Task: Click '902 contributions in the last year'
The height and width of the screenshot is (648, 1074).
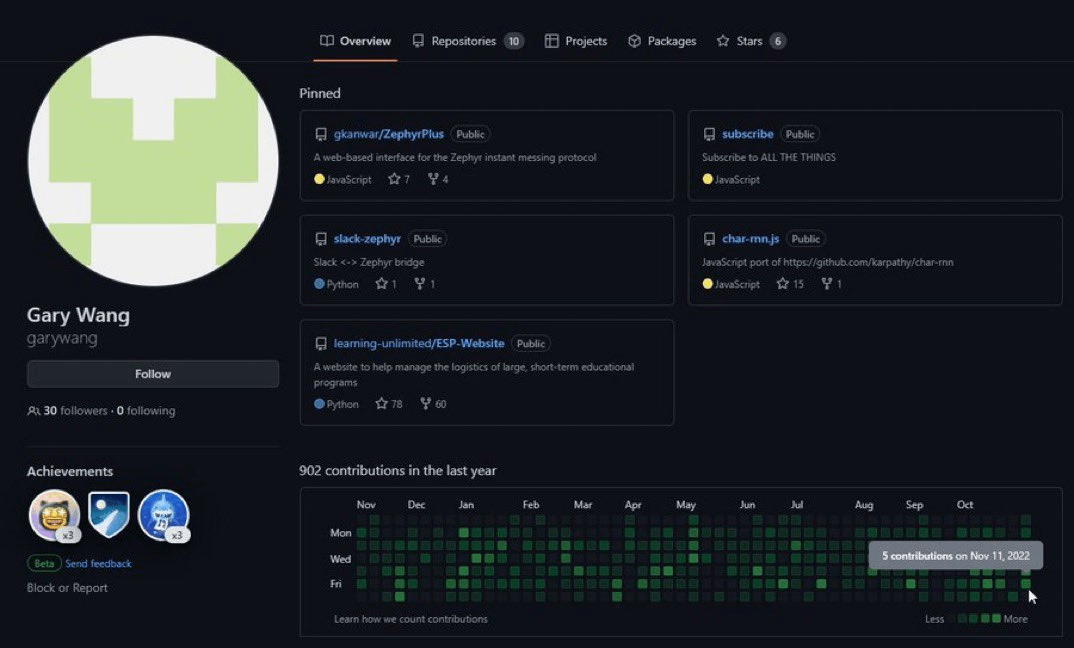Action: [x=397, y=471]
